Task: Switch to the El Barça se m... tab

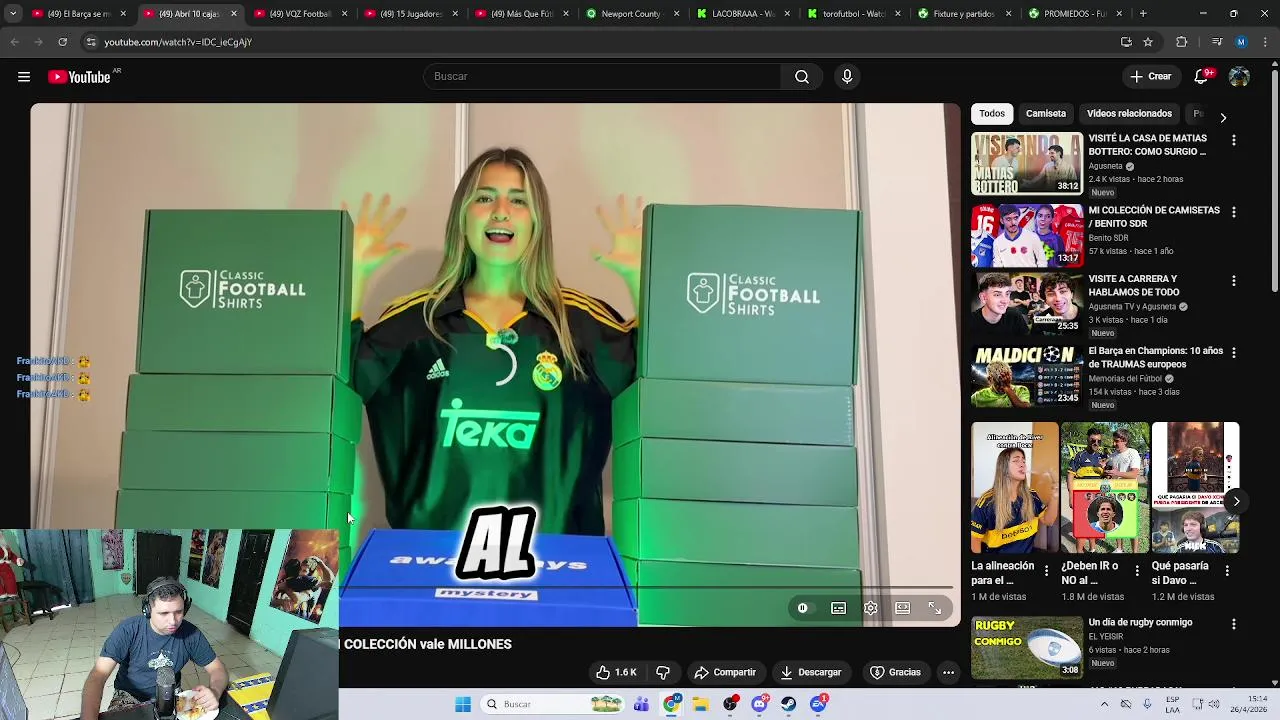Action: coord(79,14)
